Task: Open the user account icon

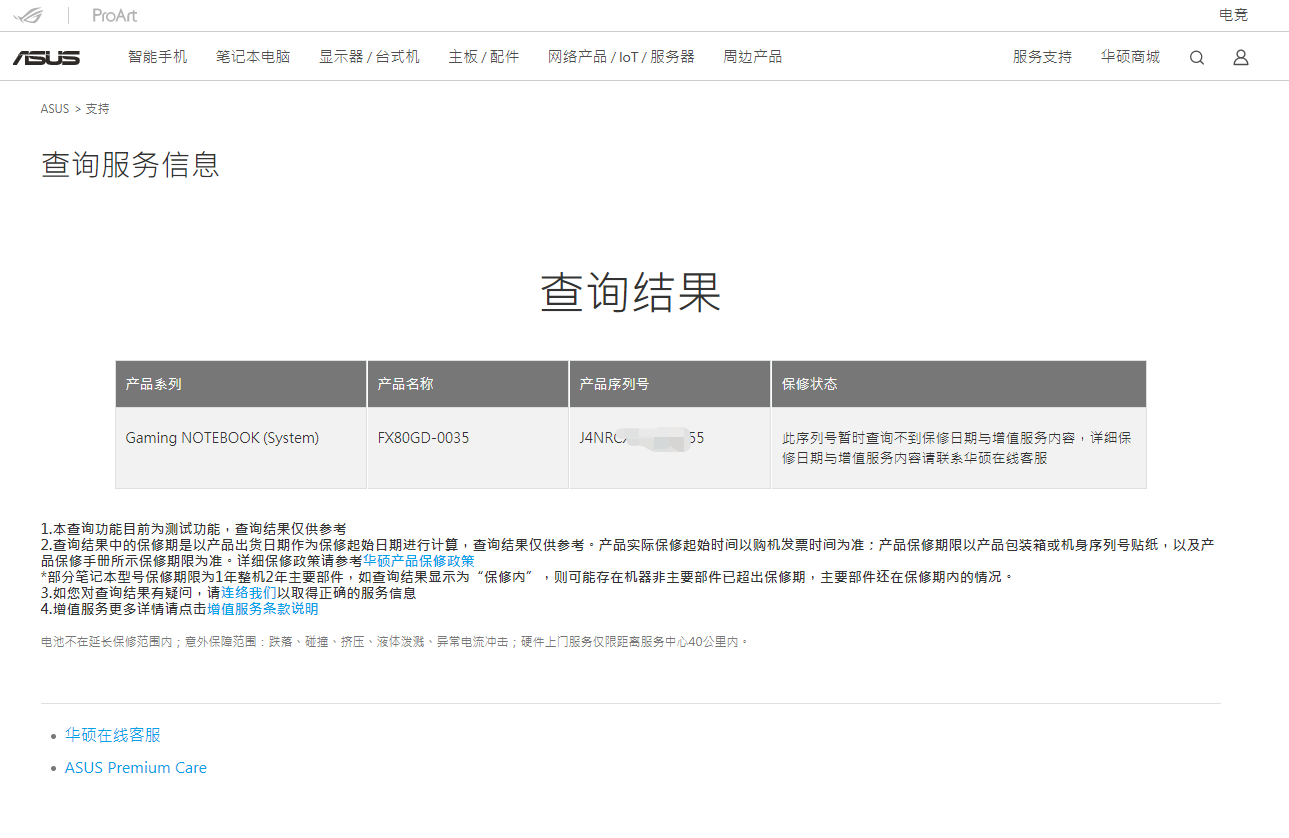Action: (1240, 58)
